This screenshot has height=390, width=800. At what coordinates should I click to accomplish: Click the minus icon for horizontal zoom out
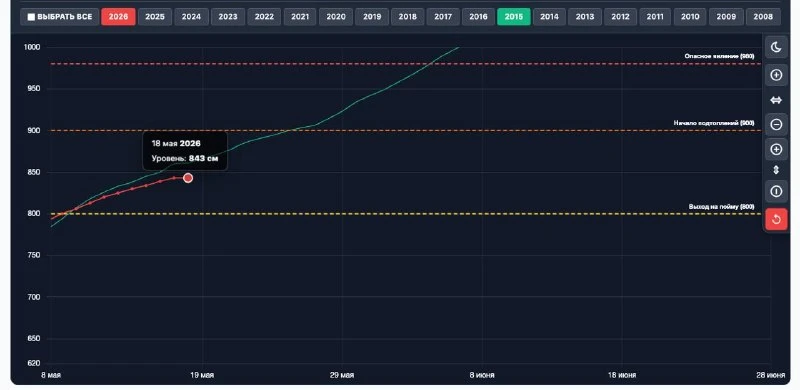(776, 124)
